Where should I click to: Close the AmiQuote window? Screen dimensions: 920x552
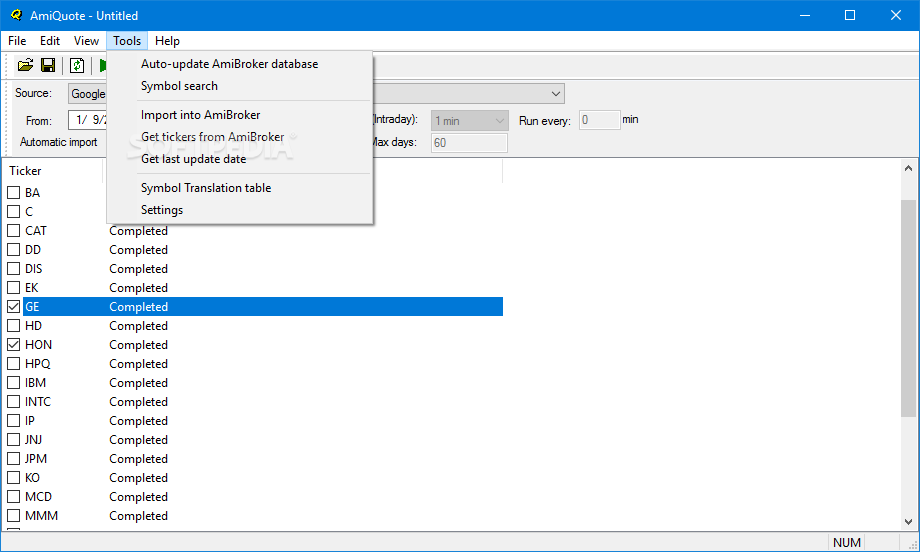click(x=896, y=15)
